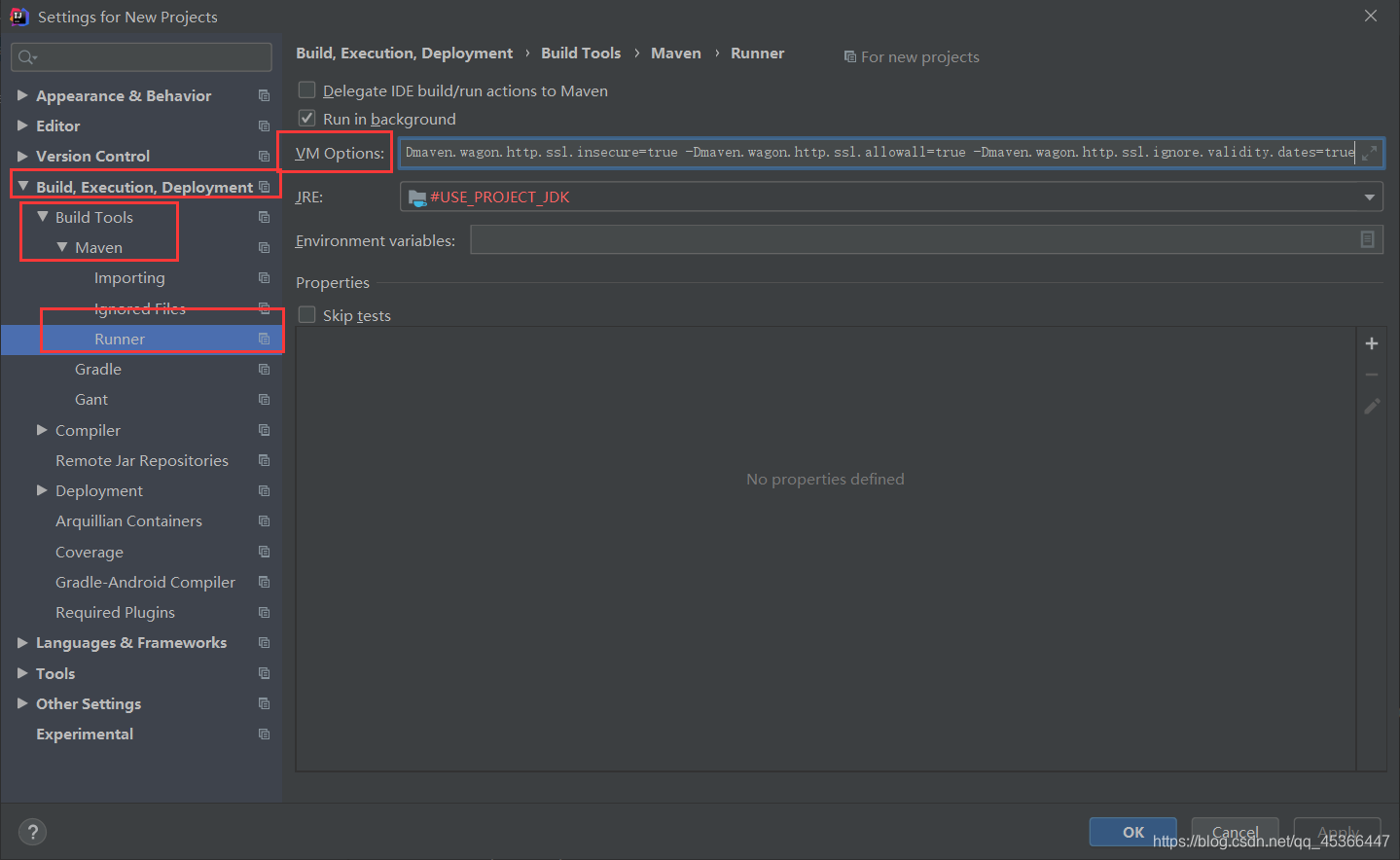
Task: Expand the Tools section
Action: coord(22,673)
